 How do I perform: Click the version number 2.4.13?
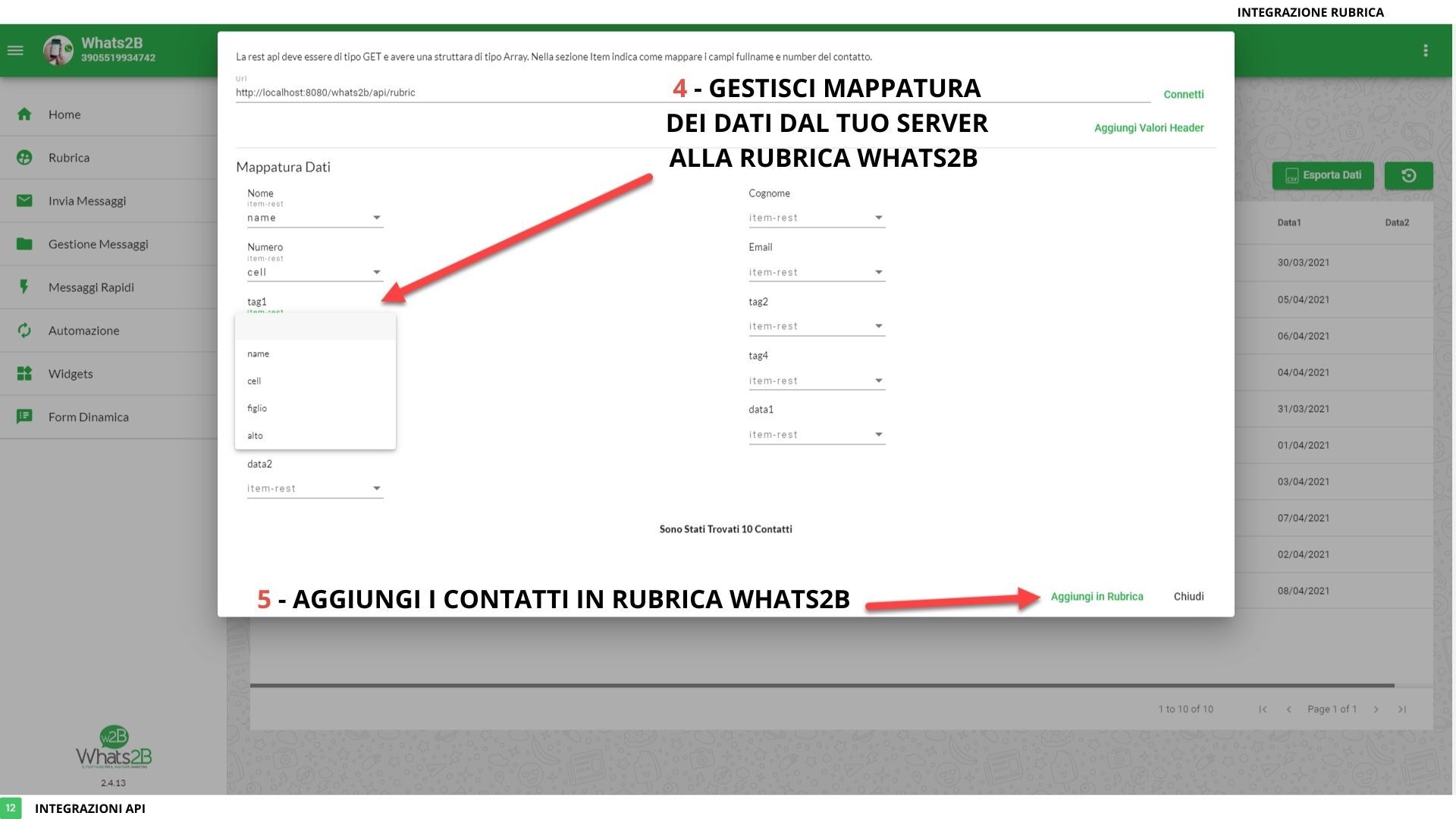tap(114, 783)
